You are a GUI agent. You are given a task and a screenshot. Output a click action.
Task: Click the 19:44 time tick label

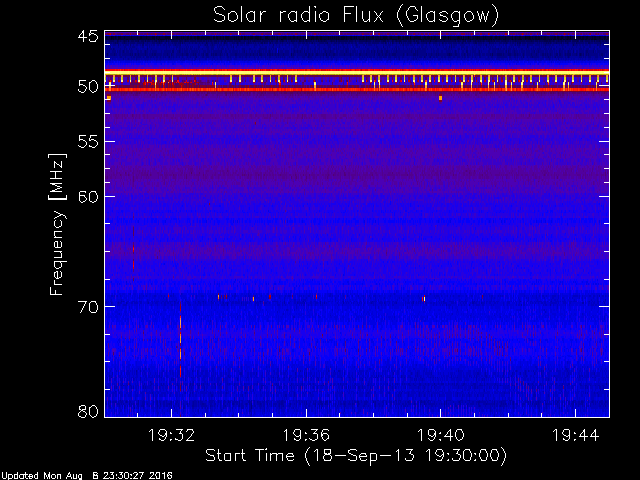coord(576,435)
